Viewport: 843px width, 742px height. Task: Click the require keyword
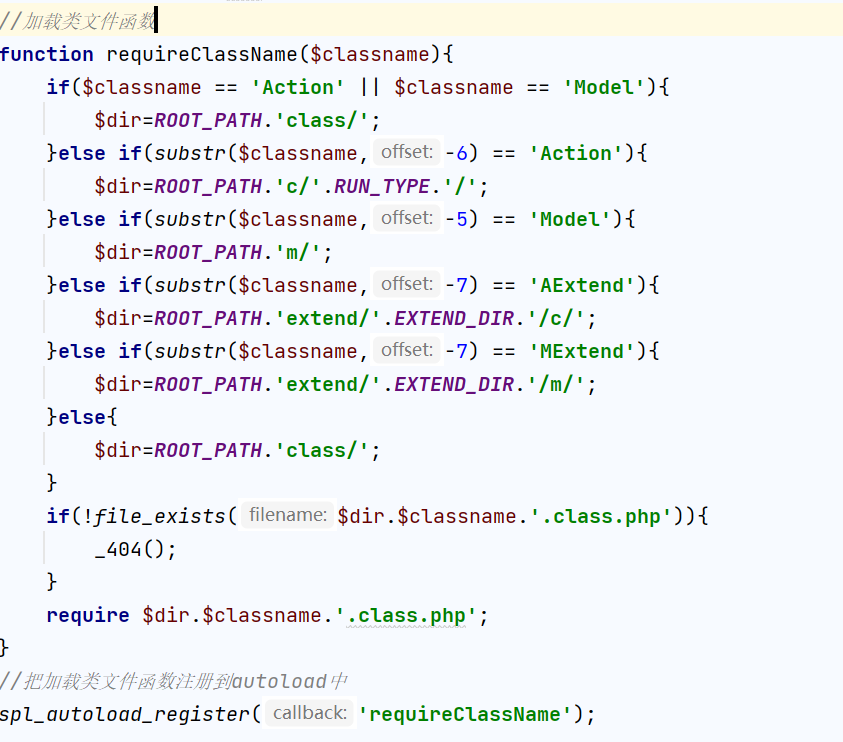coord(88,615)
